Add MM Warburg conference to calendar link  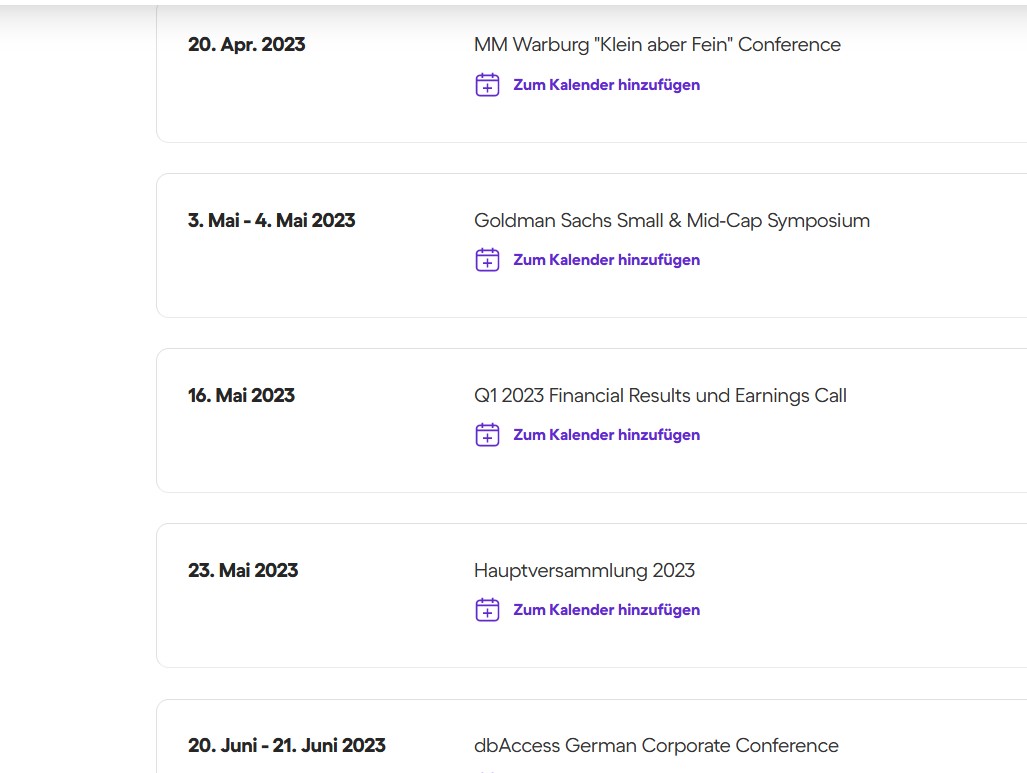pos(606,85)
